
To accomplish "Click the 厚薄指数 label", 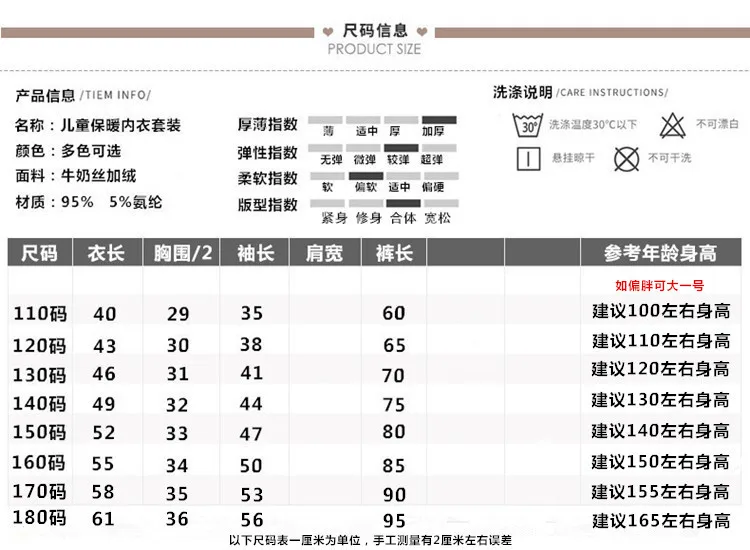I will (x=268, y=124).
